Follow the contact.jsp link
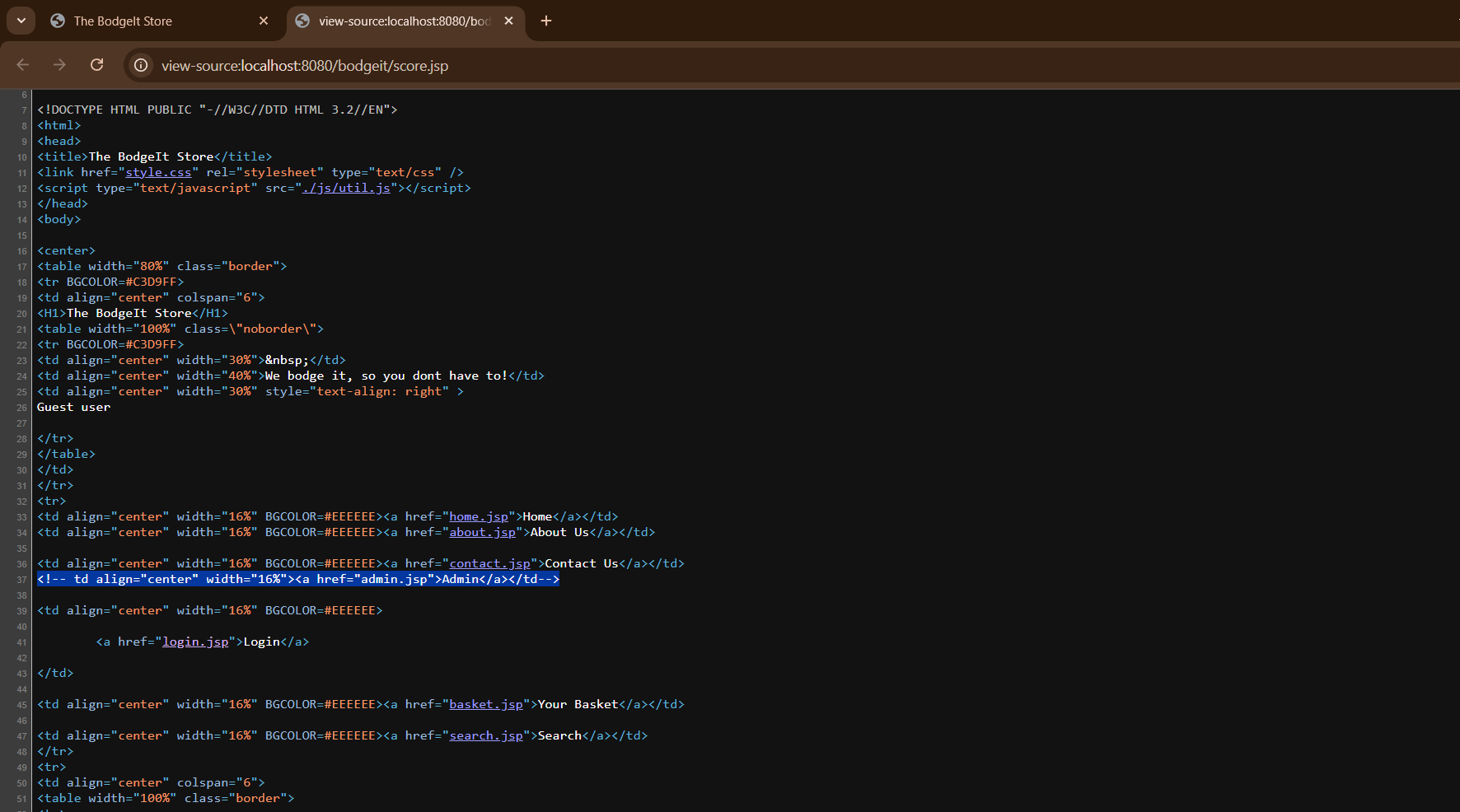 [x=489, y=563]
